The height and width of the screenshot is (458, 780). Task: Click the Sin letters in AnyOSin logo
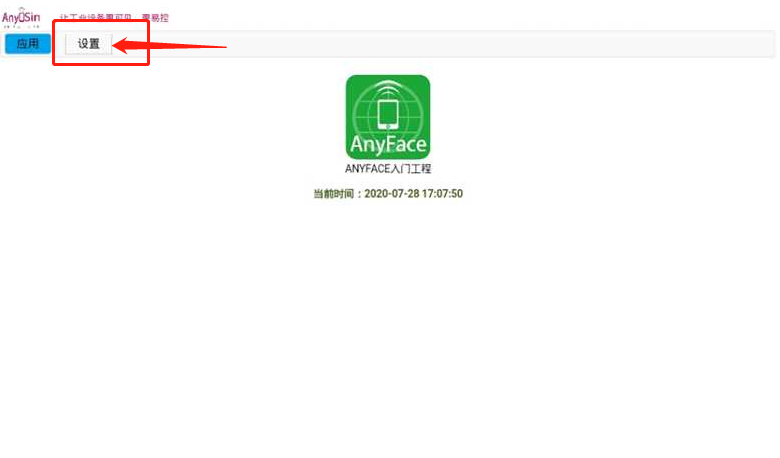[x=33, y=16]
